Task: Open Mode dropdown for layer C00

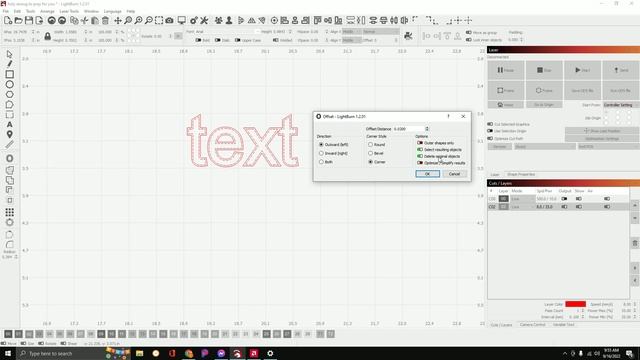Action: [523, 199]
